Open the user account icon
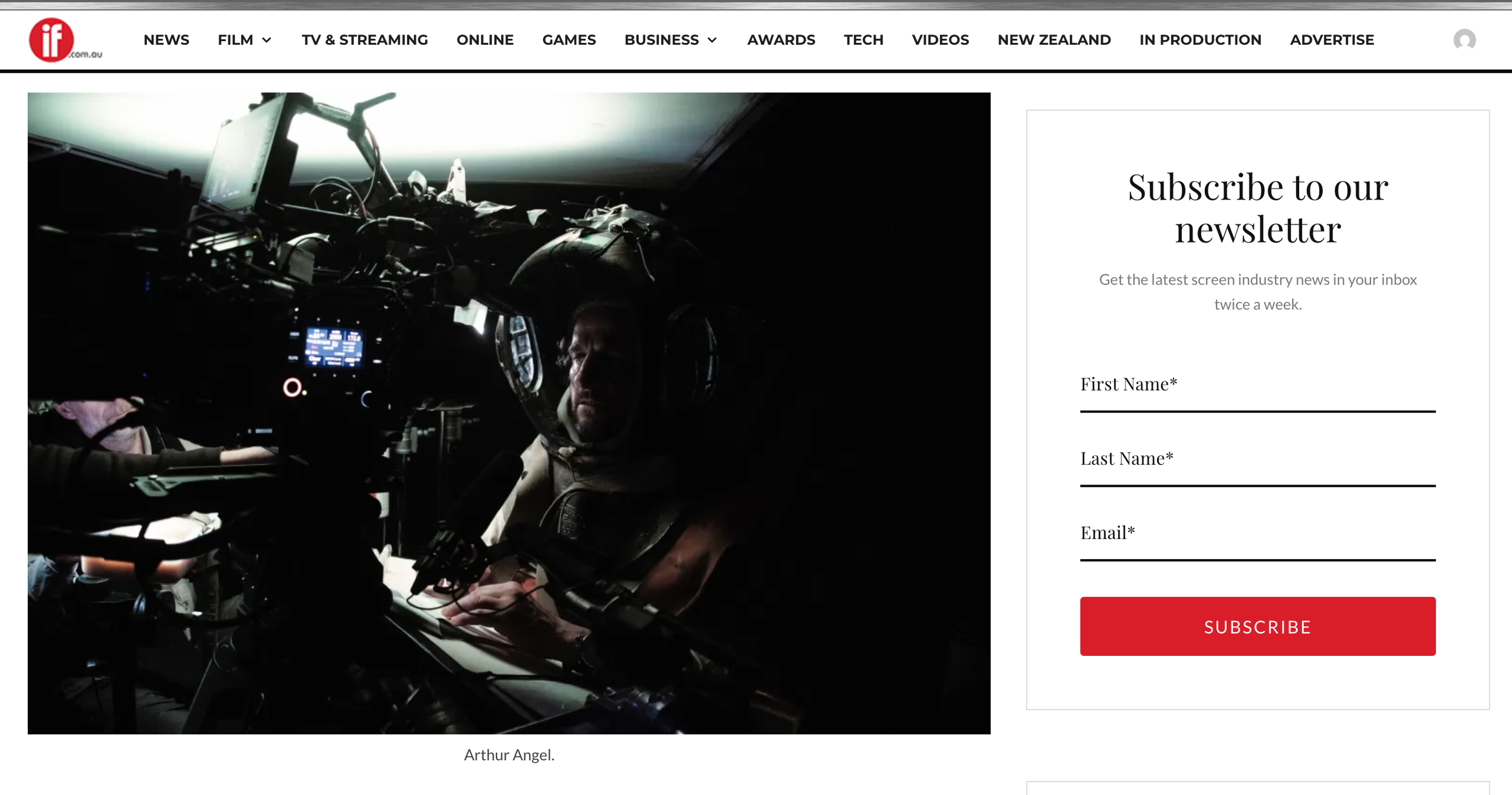This screenshot has height=795, width=1512. click(x=1465, y=39)
